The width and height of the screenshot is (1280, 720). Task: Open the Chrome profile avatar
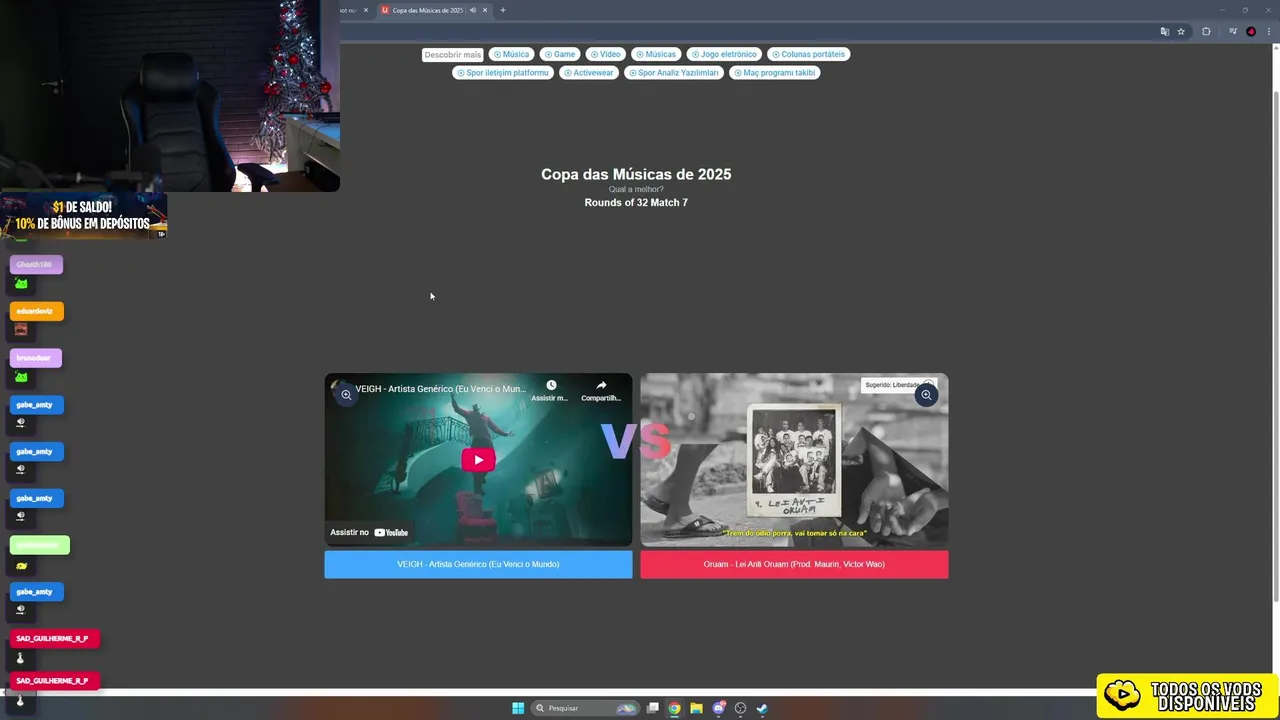tap(1251, 31)
